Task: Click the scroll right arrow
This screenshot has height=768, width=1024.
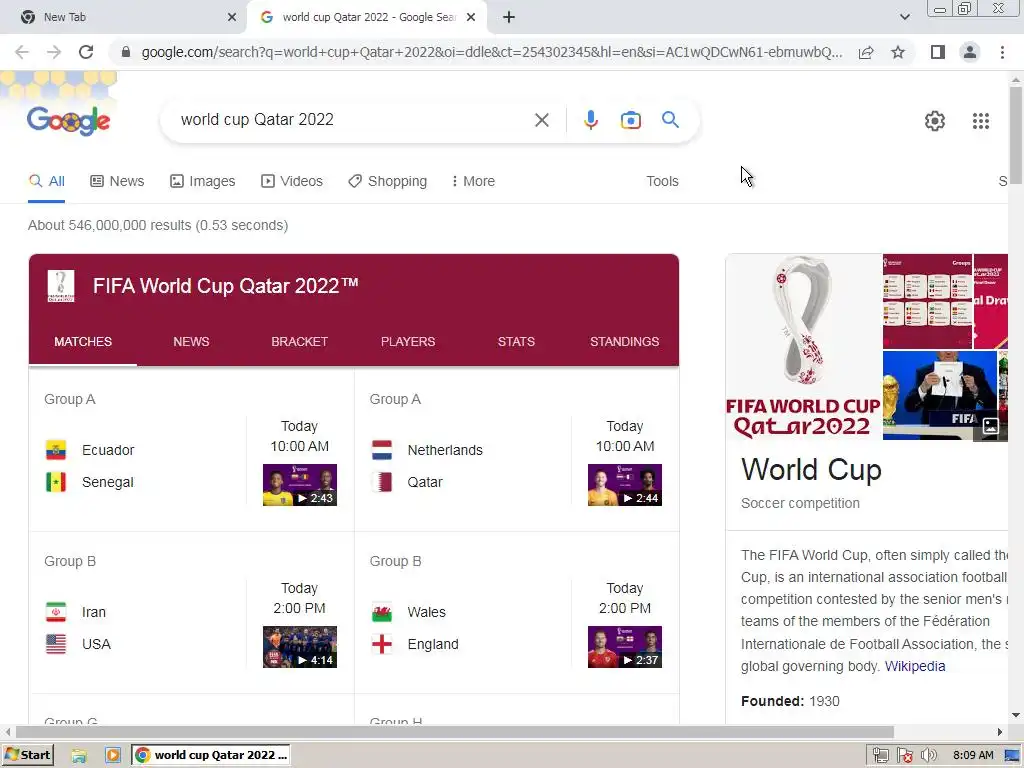Action: click(x=999, y=731)
